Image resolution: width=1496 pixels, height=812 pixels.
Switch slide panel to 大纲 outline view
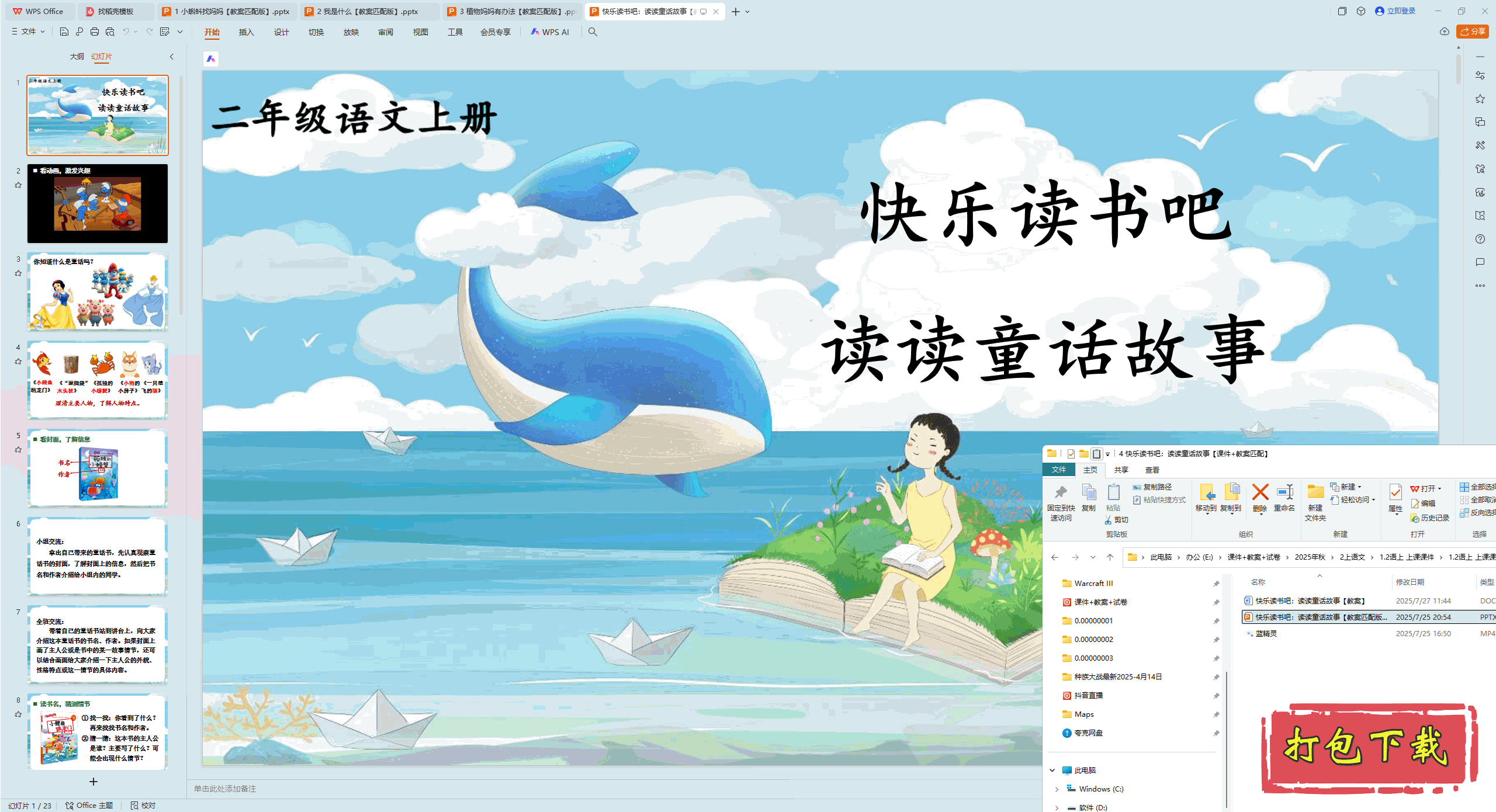[x=77, y=56]
